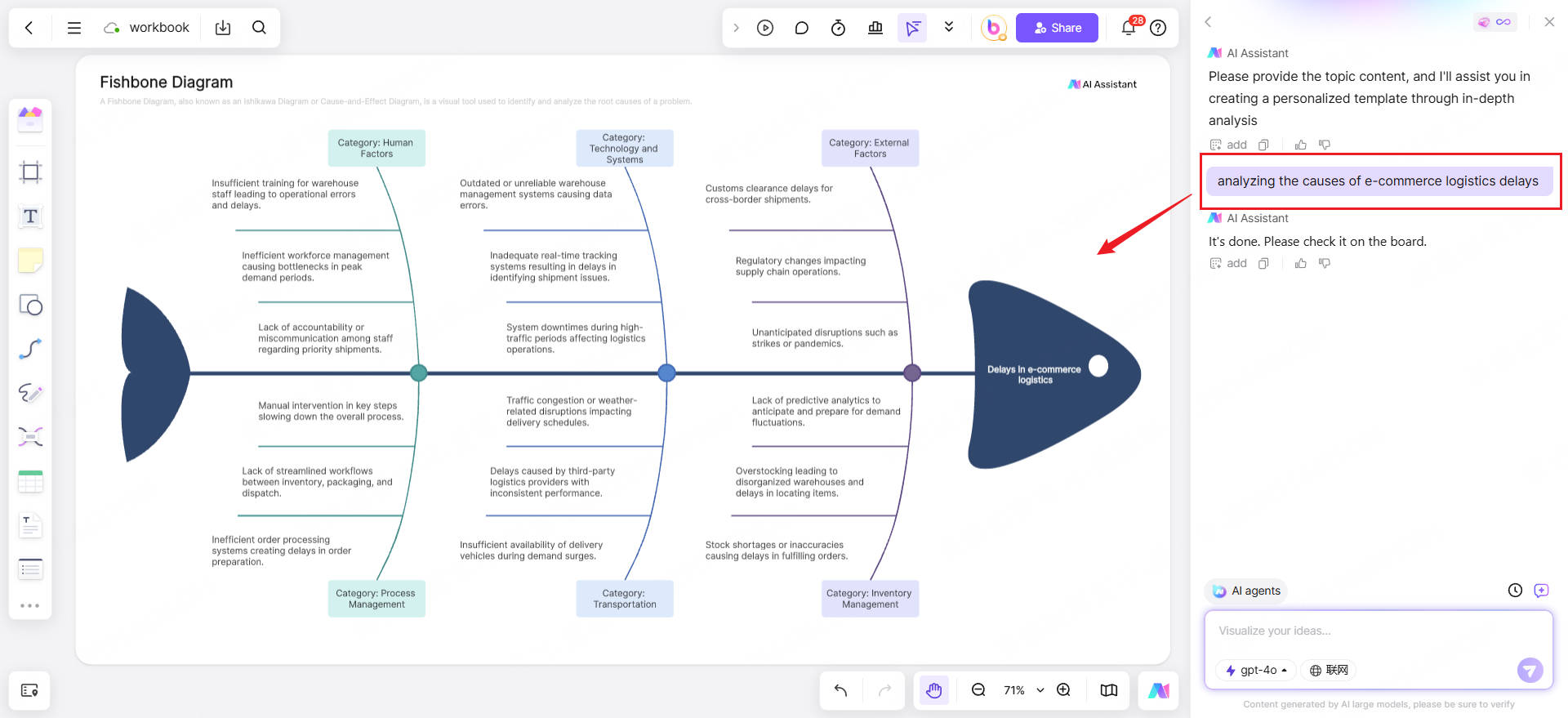This screenshot has width=1568, height=718.
Task: Click the user avatar icon
Action: tap(993, 28)
